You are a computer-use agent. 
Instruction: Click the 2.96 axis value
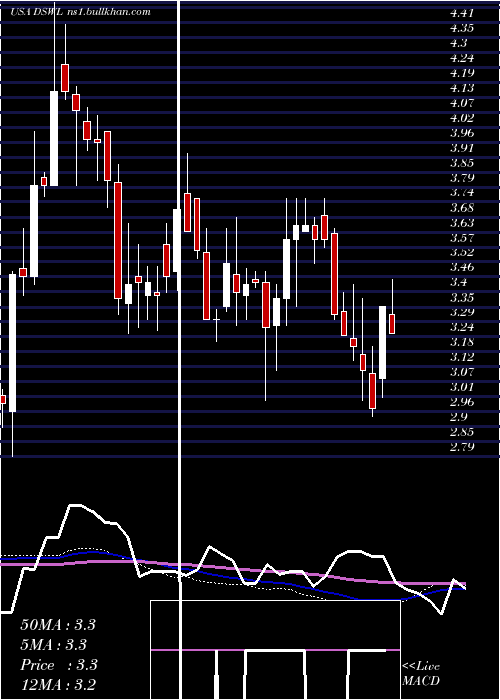(462, 402)
